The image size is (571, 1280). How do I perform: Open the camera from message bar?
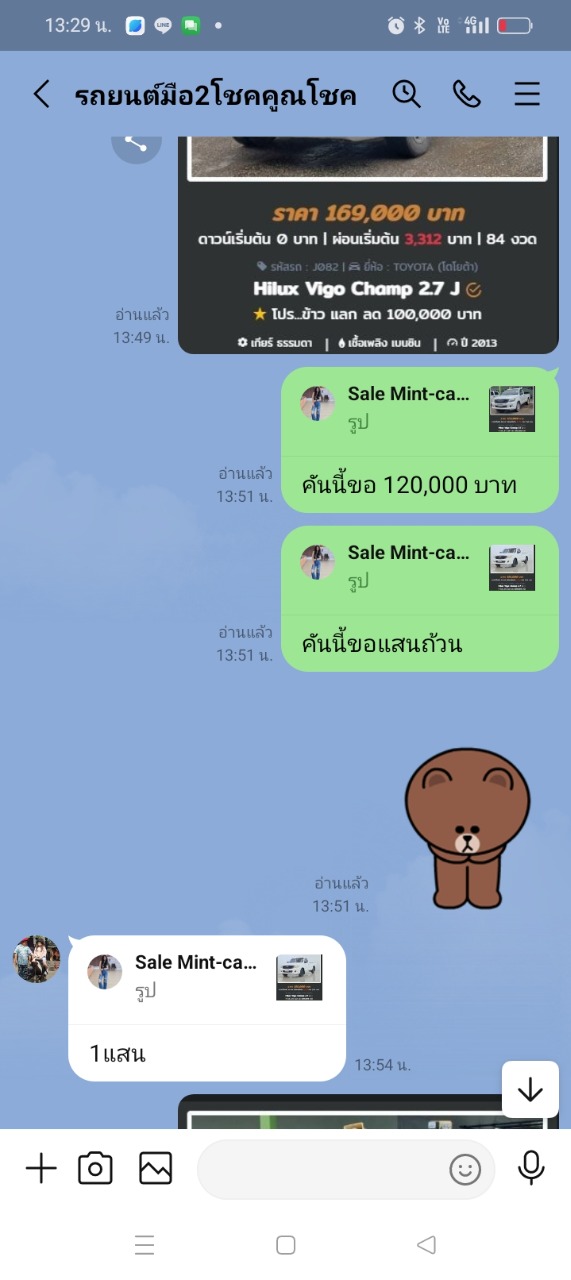95,1168
